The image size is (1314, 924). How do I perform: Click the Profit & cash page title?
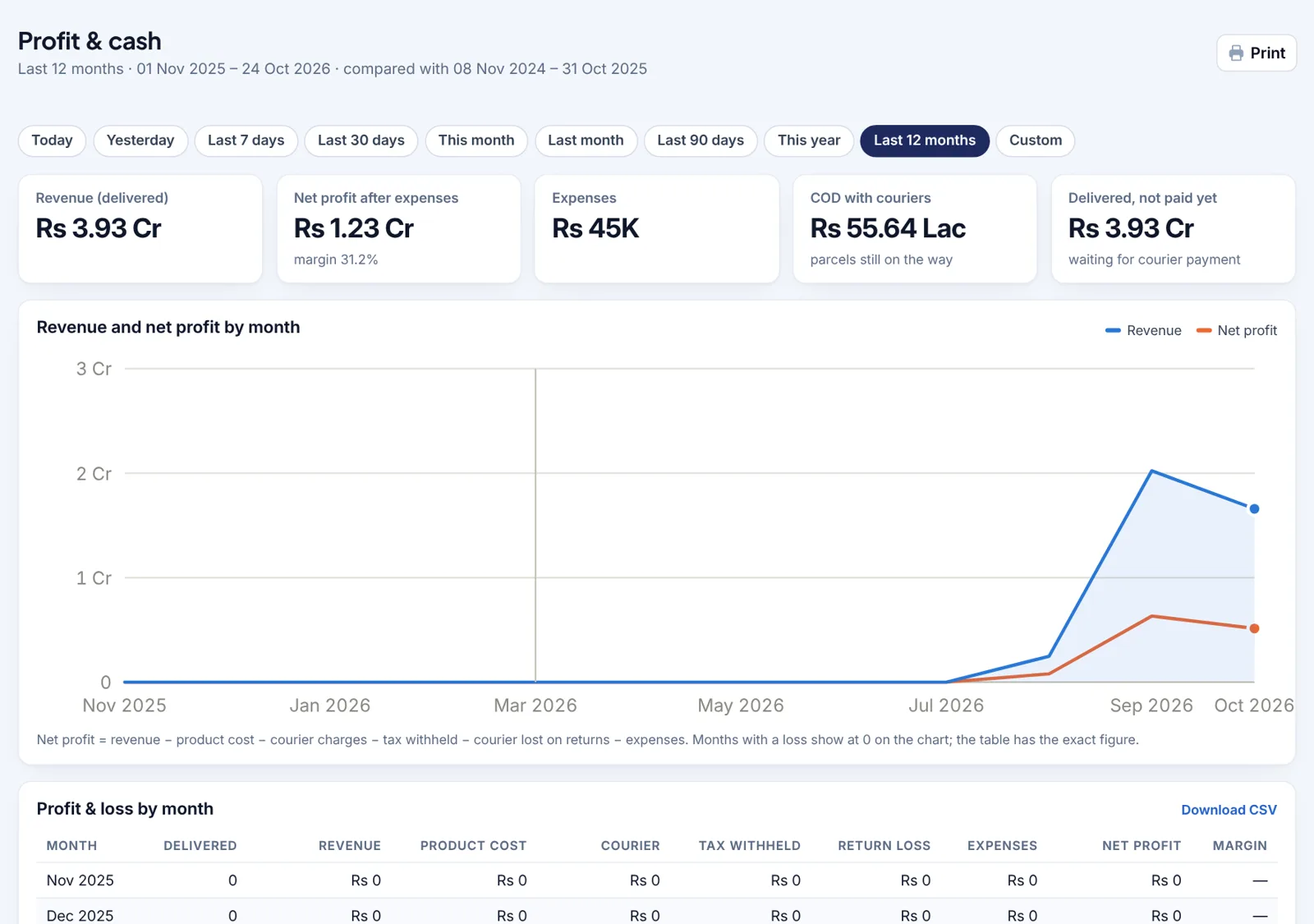(90, 41)
